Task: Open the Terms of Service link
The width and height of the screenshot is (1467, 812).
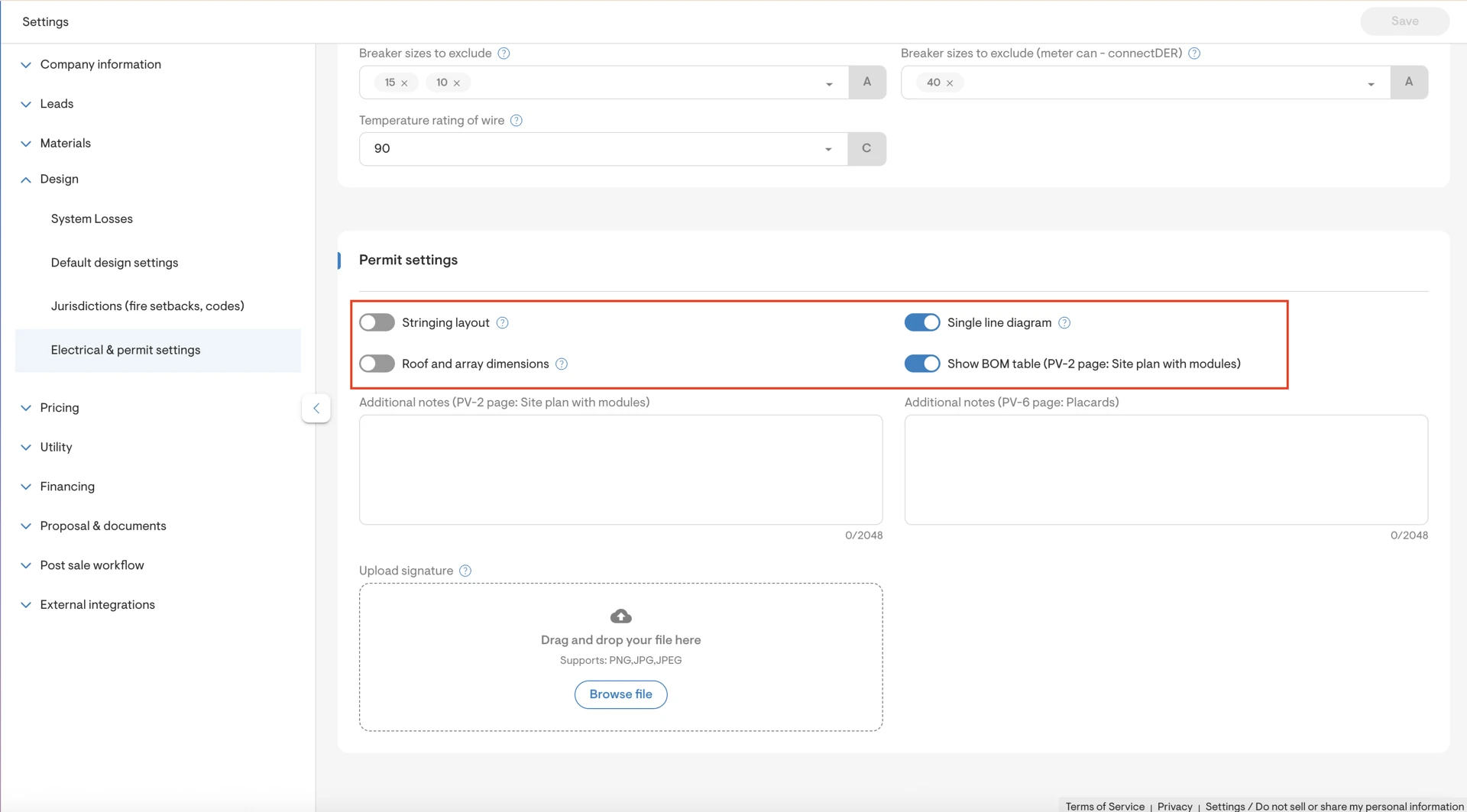Action: click(1105, 807)
